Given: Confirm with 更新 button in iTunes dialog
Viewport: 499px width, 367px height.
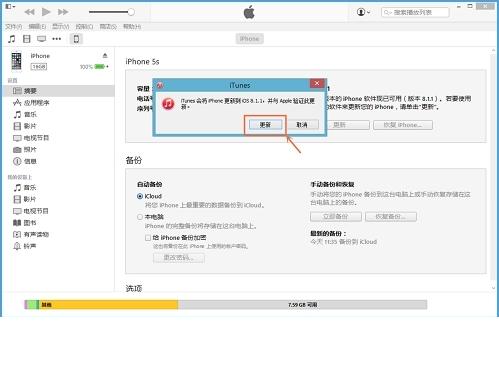Looking at the screenshot, I should pyautogui.click(x=265, y=125).
